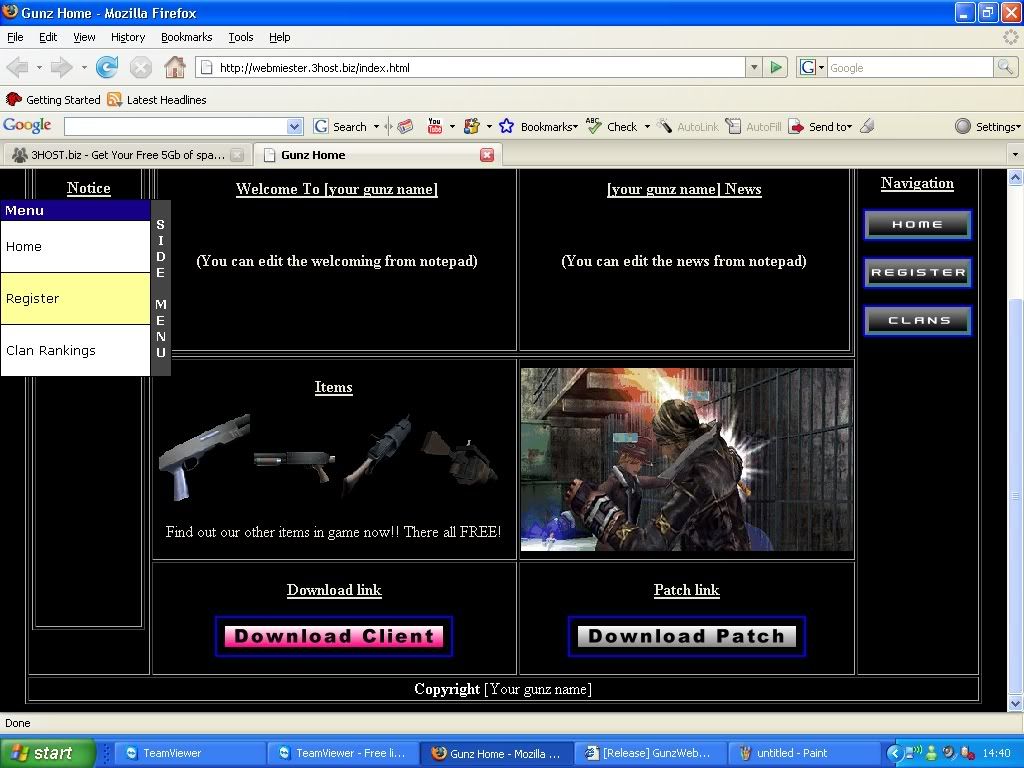Click the Latest Headlines feed icon
The width and height of the screenshot is (1024, 768).
click(115, 100)
